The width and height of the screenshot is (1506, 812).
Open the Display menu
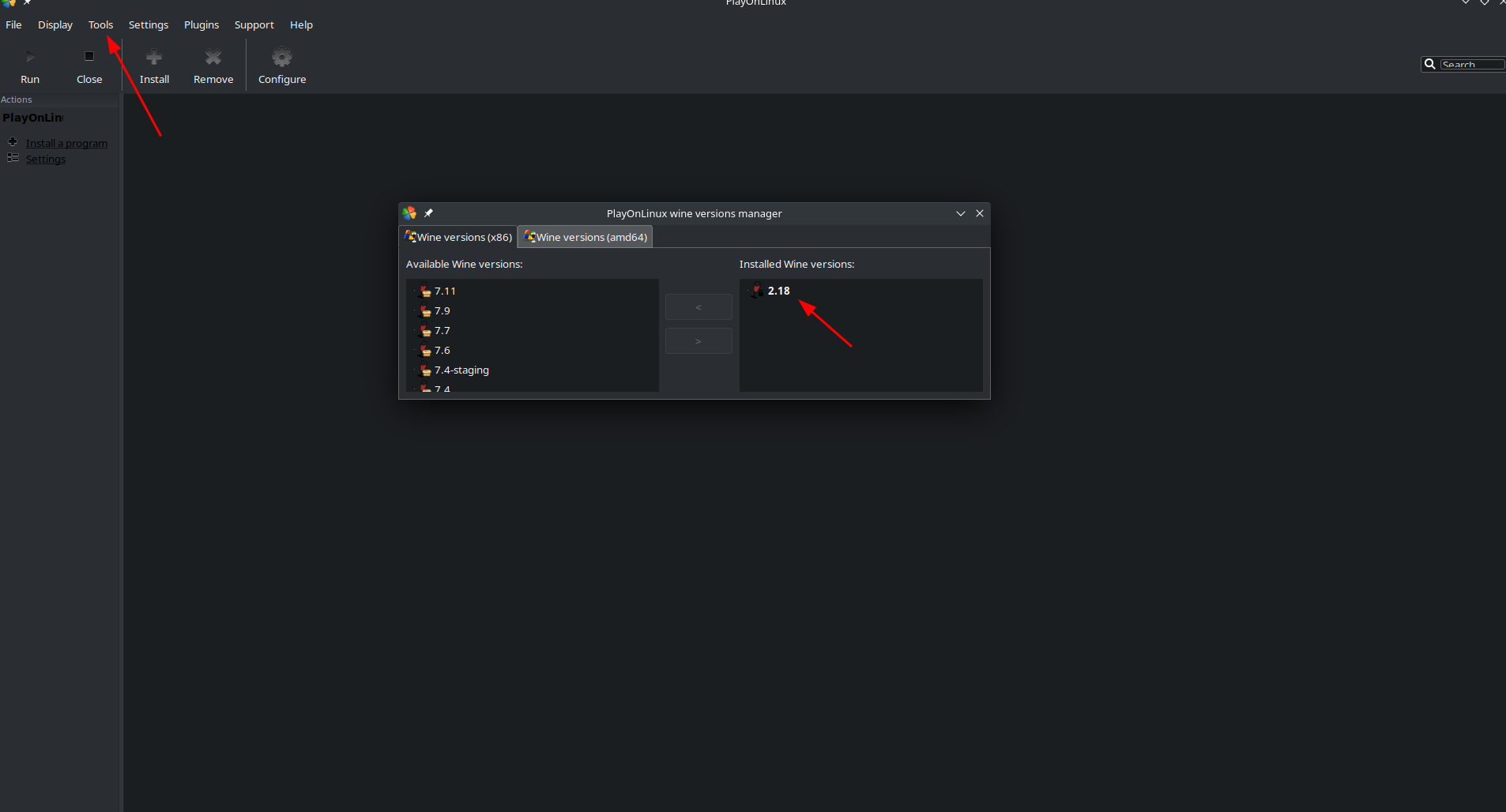point(55,24)
